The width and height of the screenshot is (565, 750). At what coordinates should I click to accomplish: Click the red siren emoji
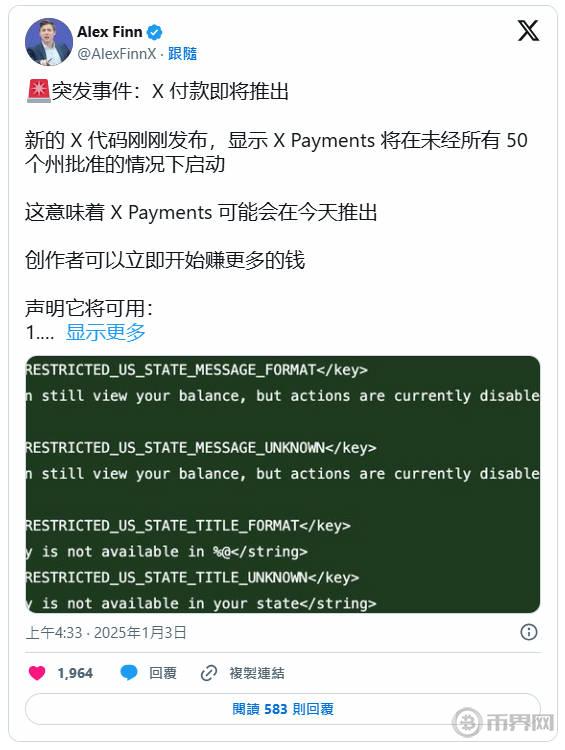coord(38,91)
